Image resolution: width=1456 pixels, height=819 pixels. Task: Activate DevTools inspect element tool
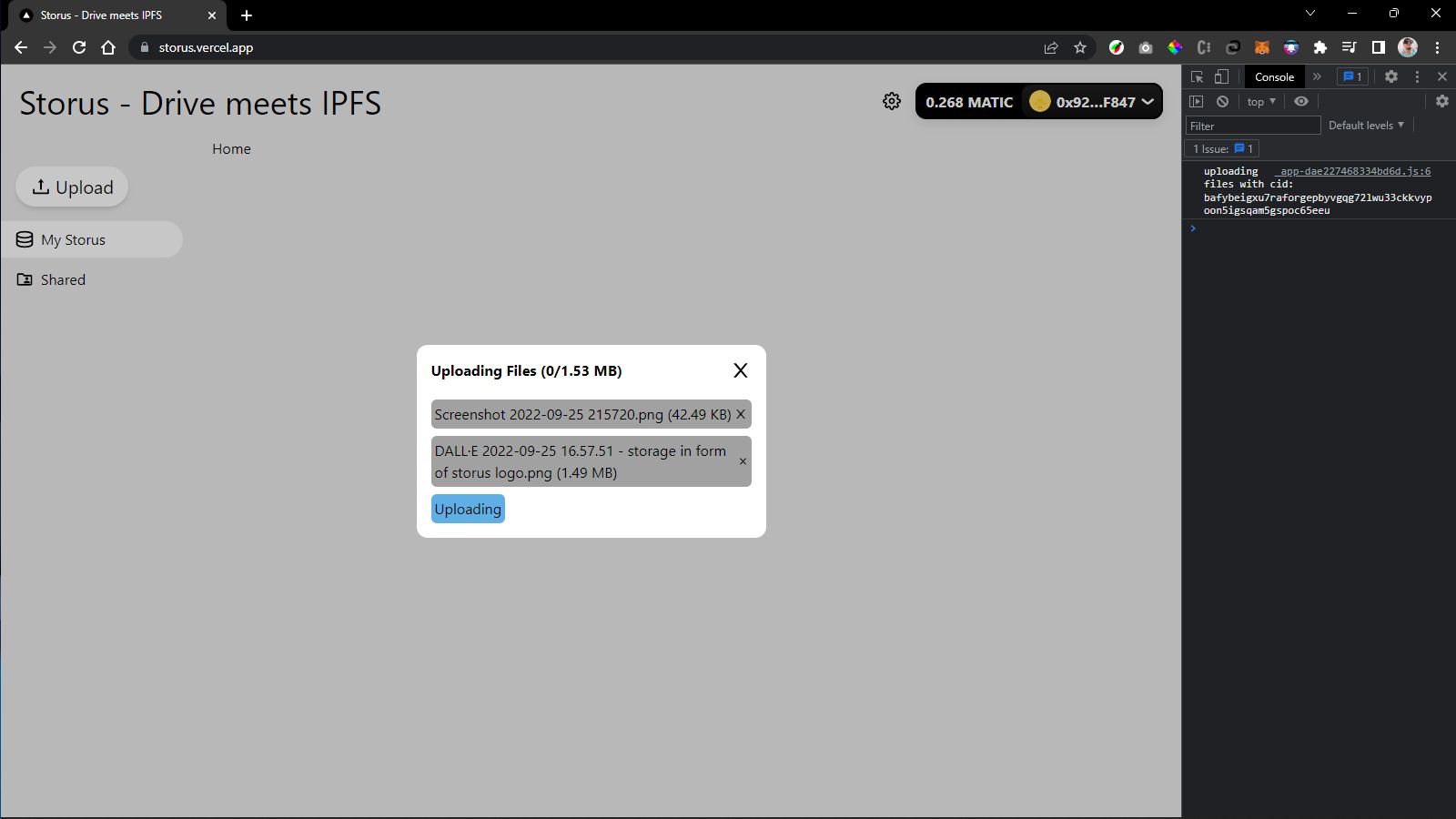pyautogui.click(x=1198, y=76)
